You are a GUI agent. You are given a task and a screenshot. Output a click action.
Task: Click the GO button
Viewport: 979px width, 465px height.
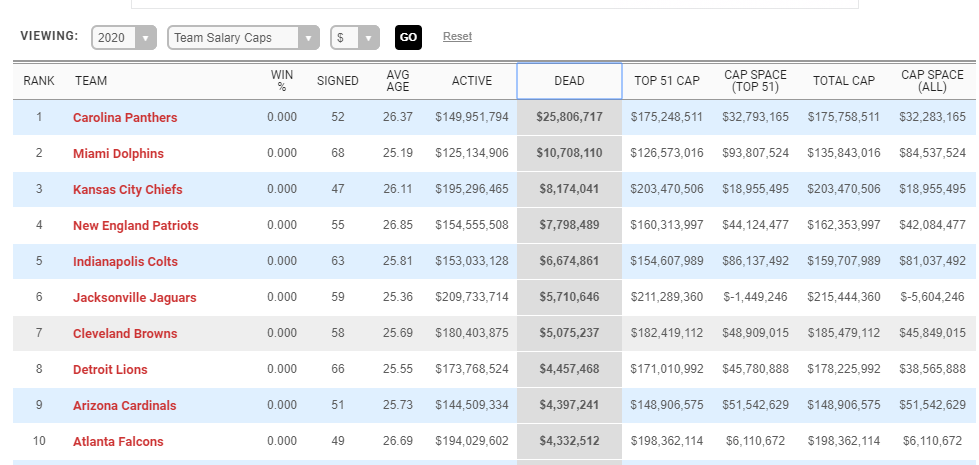(408, 37)
